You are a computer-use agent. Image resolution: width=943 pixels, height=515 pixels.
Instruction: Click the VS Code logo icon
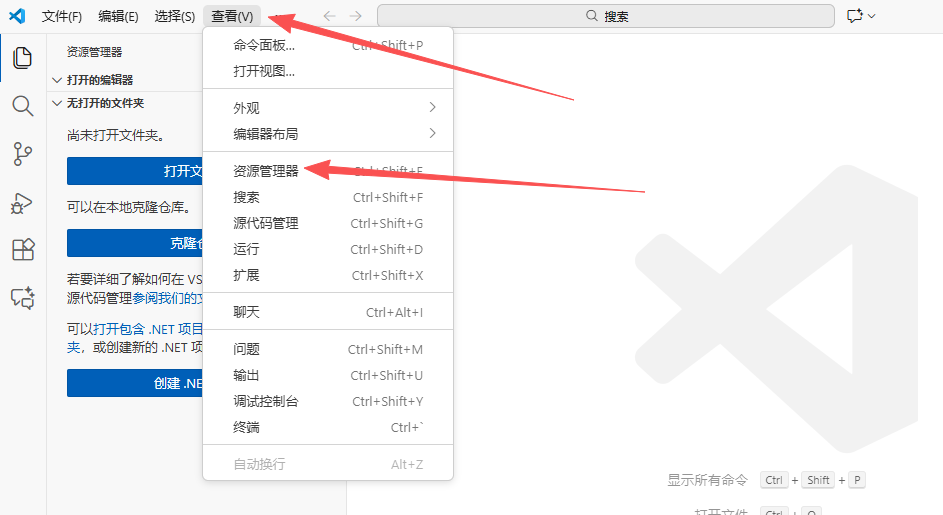click(x=17, y=16)
